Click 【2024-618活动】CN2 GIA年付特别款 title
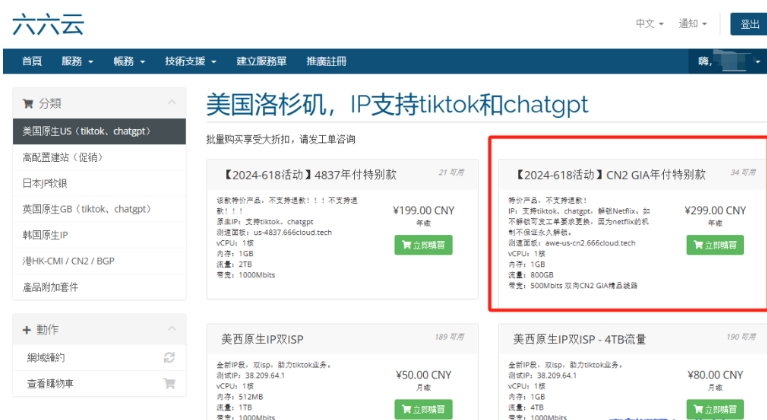767x420 pixels. coord(610,175)
